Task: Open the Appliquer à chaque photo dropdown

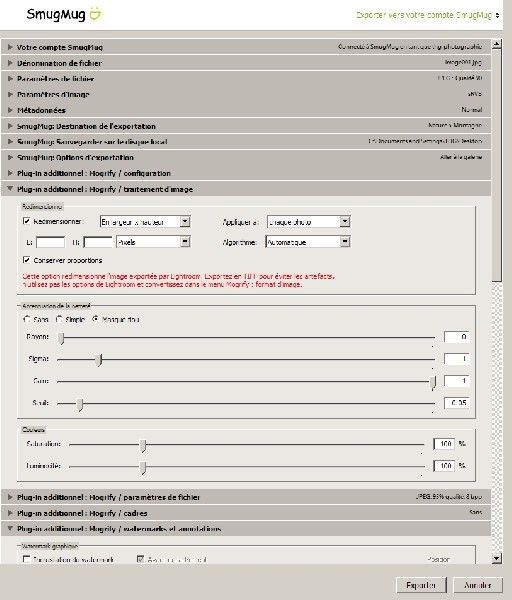Action: (x=308, y=222)
